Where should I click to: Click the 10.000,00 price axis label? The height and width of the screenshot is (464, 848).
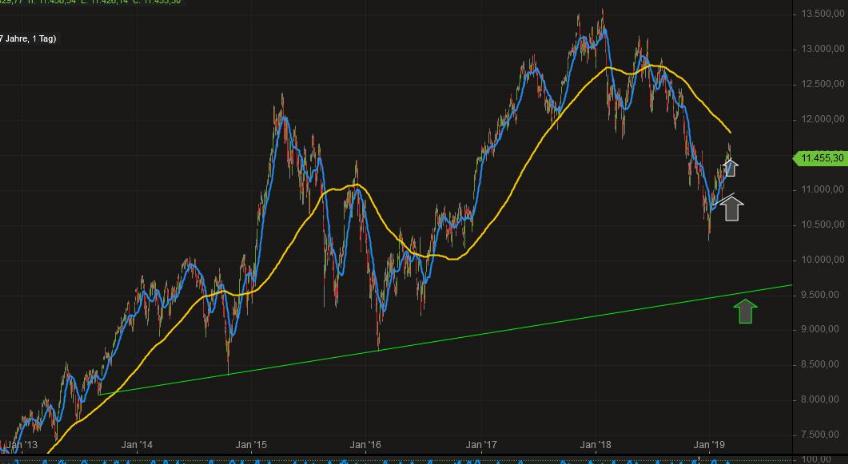823,260
